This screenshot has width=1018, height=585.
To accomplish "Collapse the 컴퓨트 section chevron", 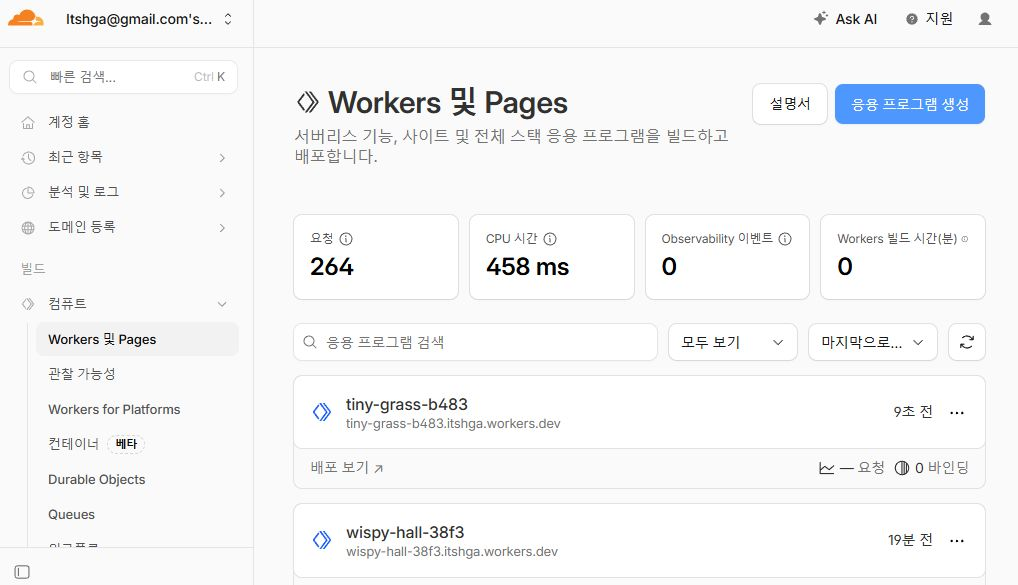I will [x=222, y=304].
